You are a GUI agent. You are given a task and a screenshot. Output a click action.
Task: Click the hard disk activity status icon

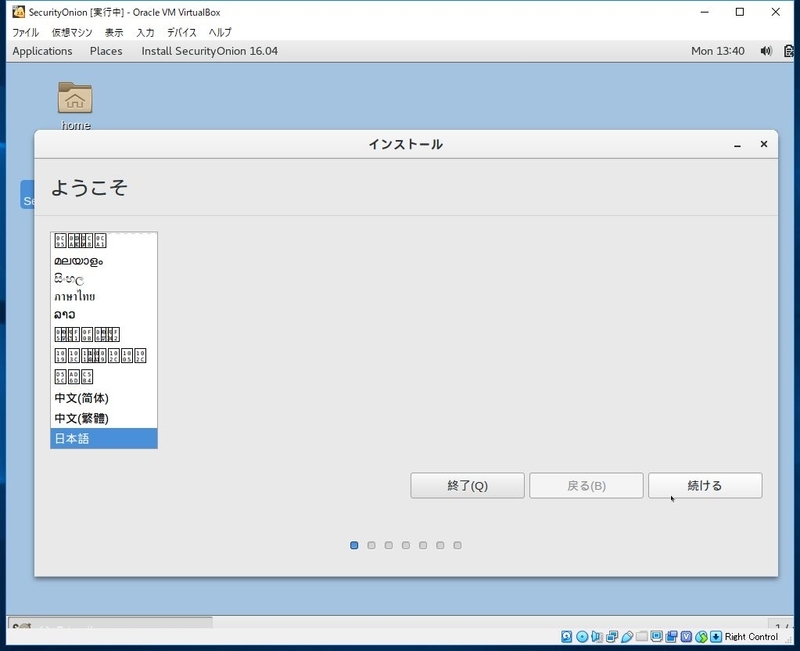[566, 637]
